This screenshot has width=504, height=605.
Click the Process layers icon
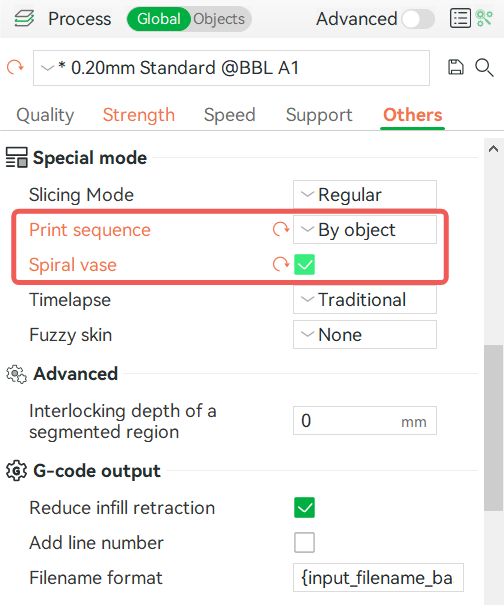click(x=24, y=19)
